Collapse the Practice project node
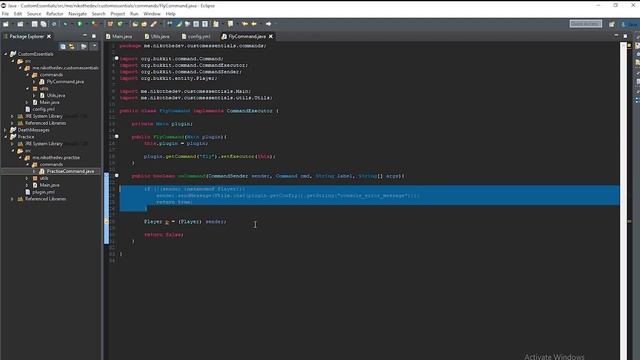The height and width of the screenshot is (360, 640). 6,137
